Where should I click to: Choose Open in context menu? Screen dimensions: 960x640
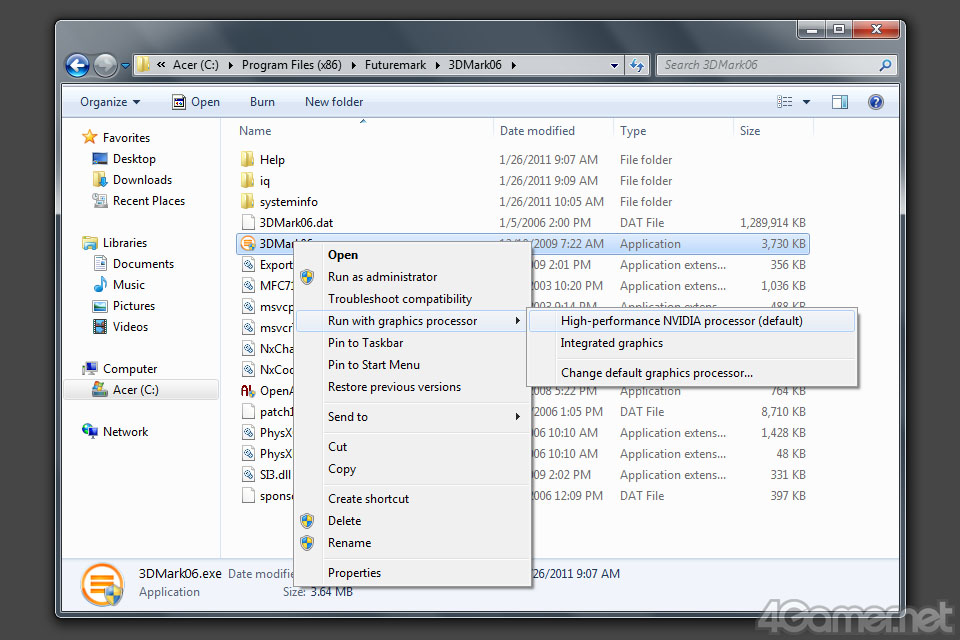pos(342,255)
